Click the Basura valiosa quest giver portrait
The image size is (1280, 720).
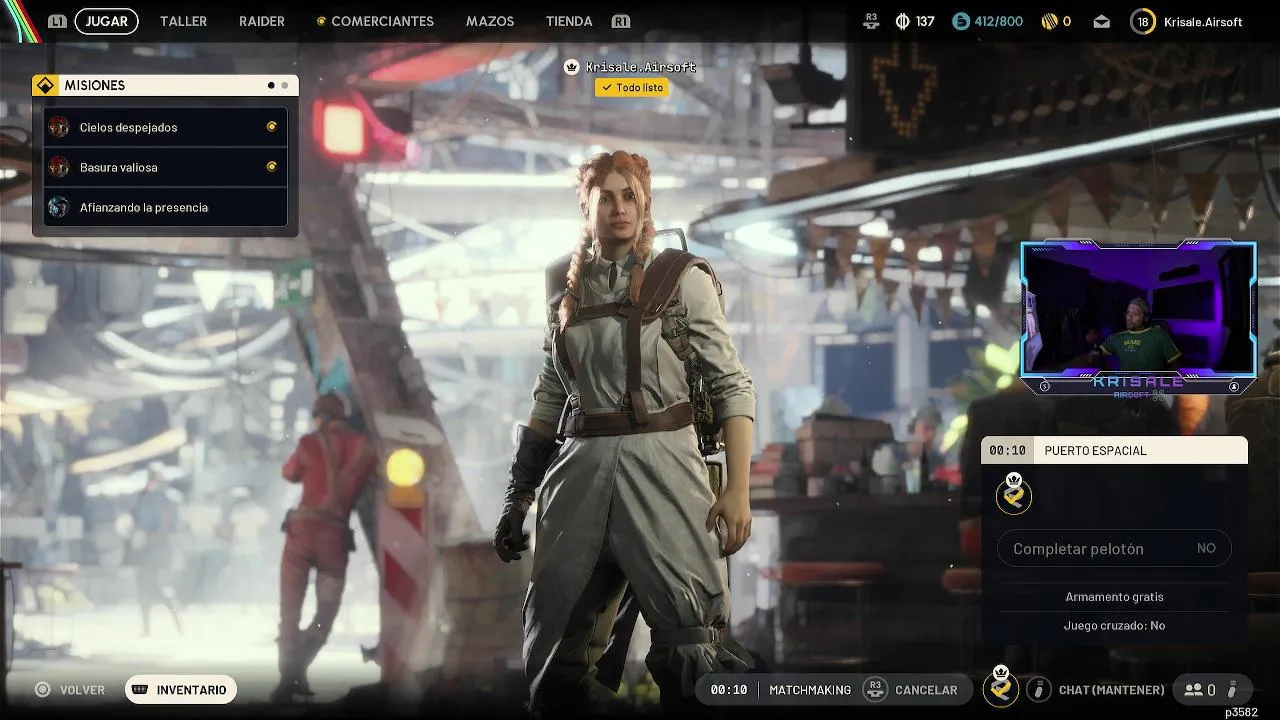click(x=59, y=167)
